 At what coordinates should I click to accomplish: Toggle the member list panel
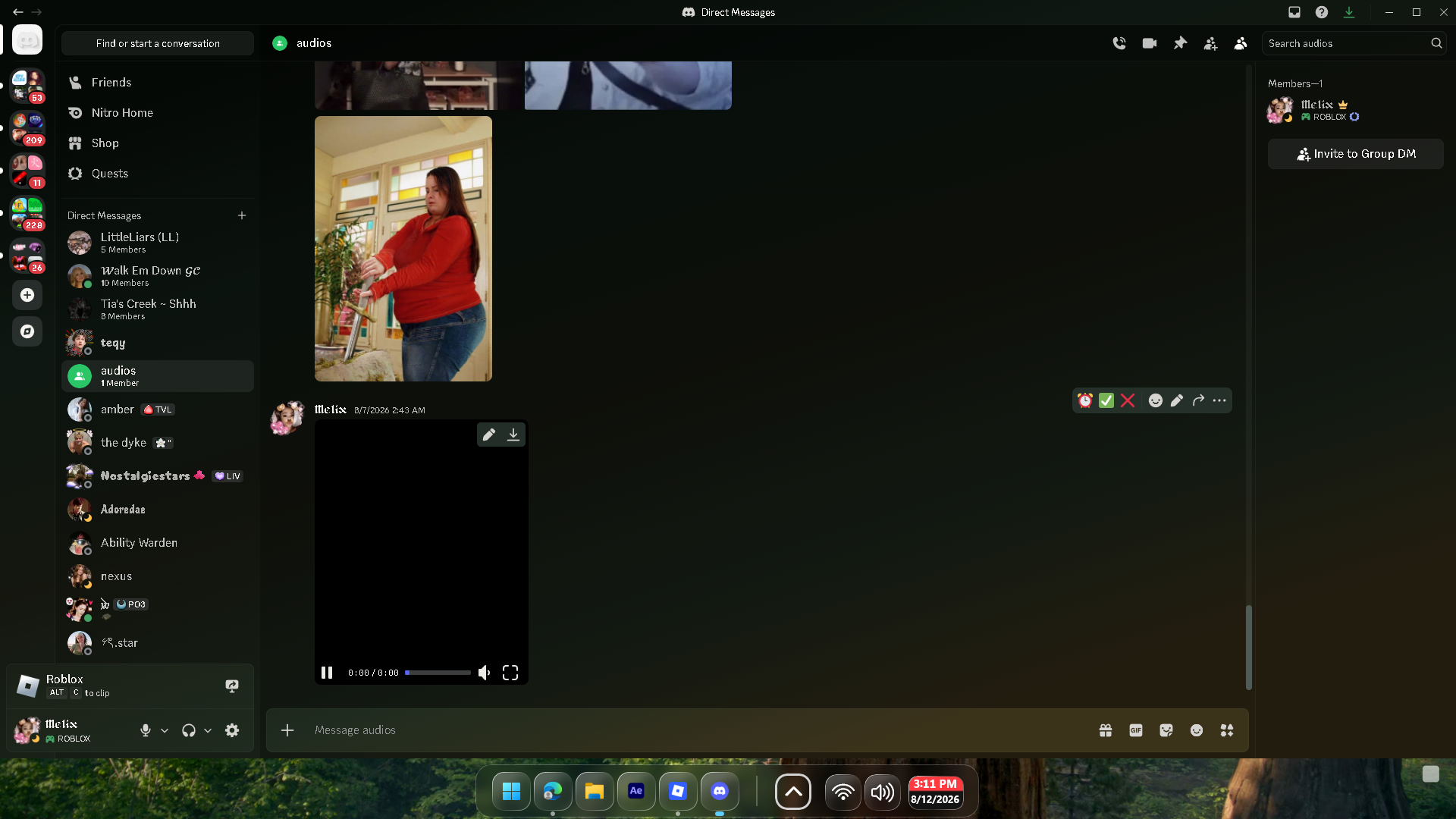click(1241, 43)
